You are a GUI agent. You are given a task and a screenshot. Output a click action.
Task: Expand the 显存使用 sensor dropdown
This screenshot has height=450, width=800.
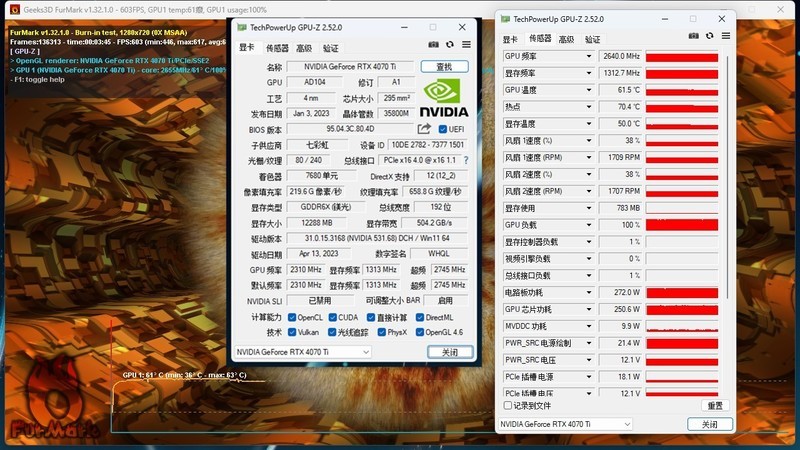[589, 208]
